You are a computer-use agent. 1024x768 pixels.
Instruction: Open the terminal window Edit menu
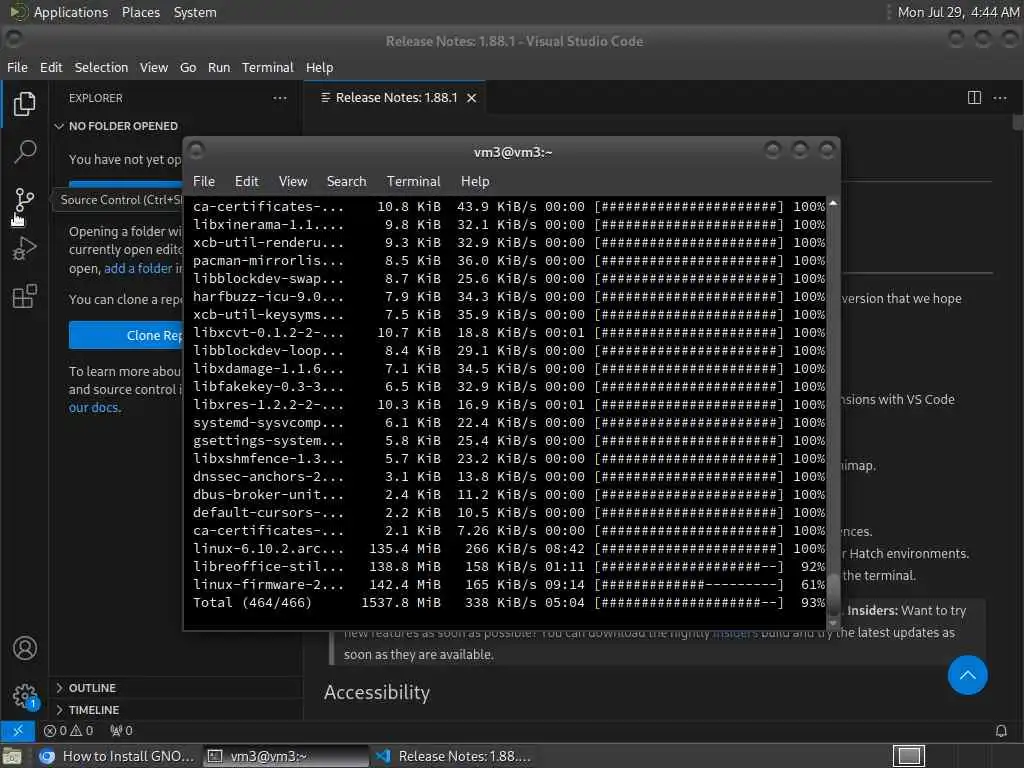tap(247, 182)
